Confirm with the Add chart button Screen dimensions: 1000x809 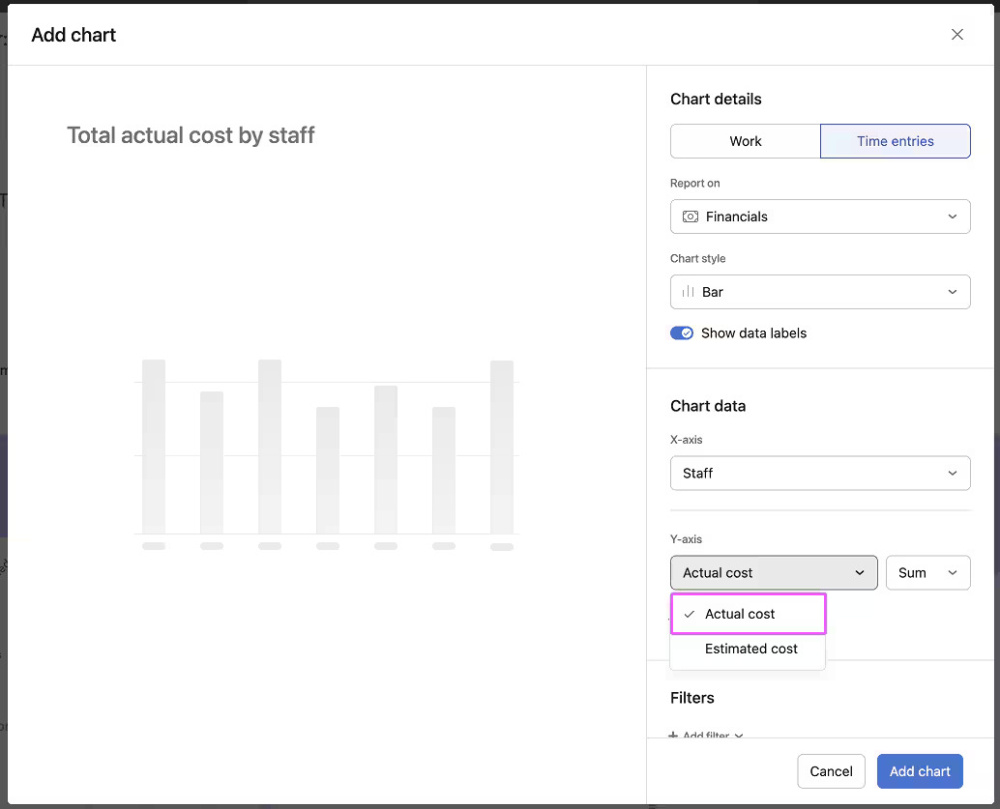coord(919,771)
